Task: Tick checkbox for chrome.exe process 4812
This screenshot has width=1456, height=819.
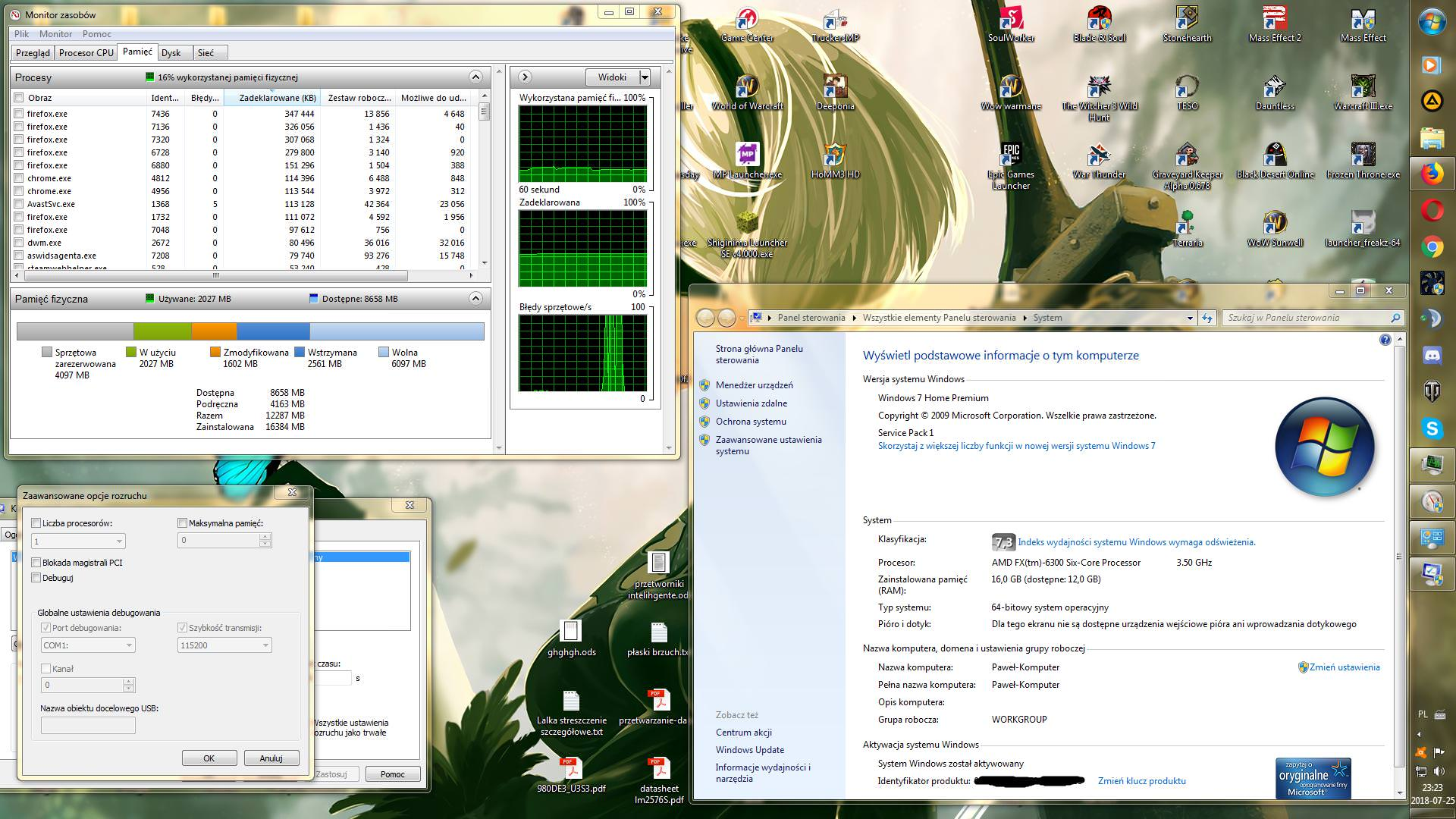Action: tap(19, 178)
